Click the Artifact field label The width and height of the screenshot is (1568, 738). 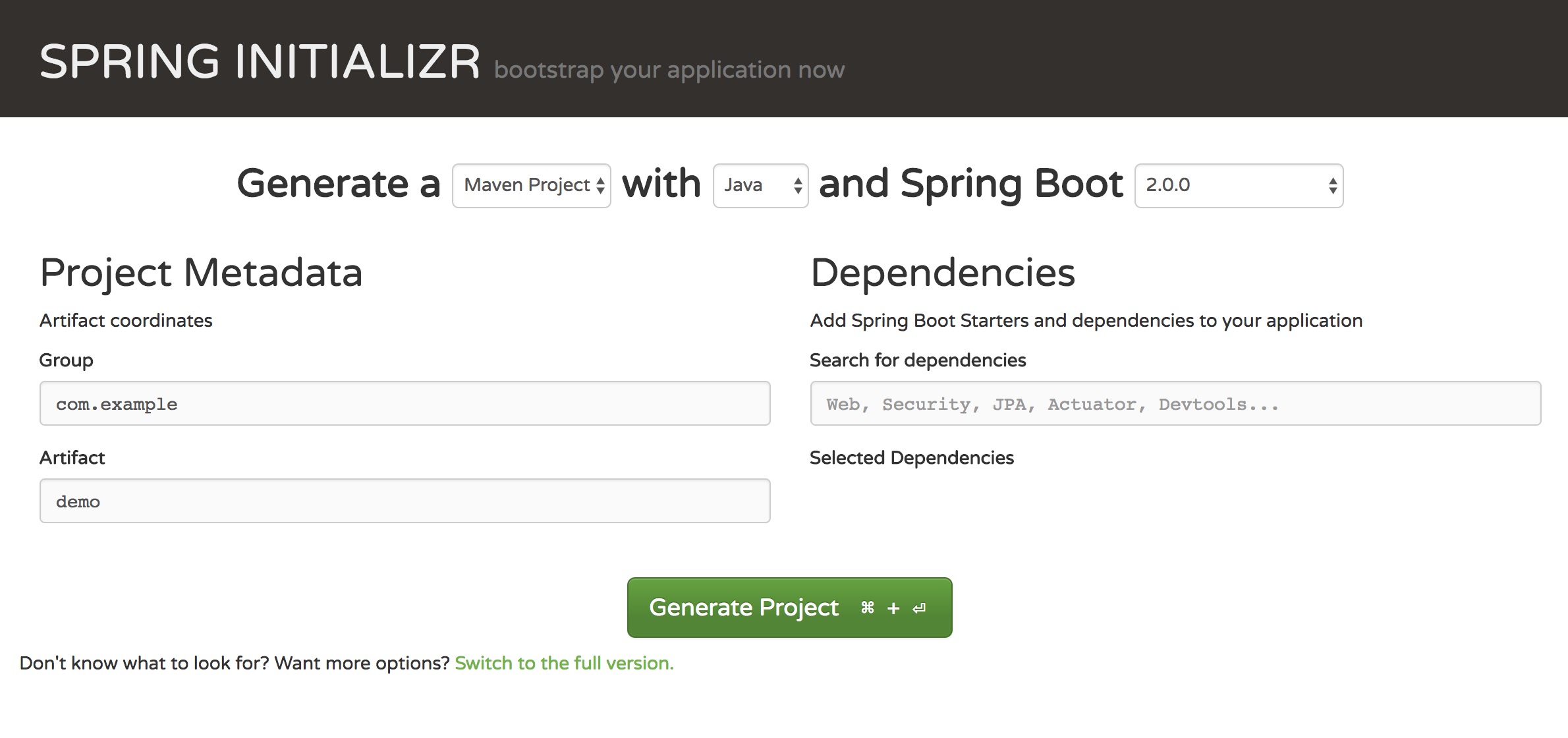coord(72,458)
